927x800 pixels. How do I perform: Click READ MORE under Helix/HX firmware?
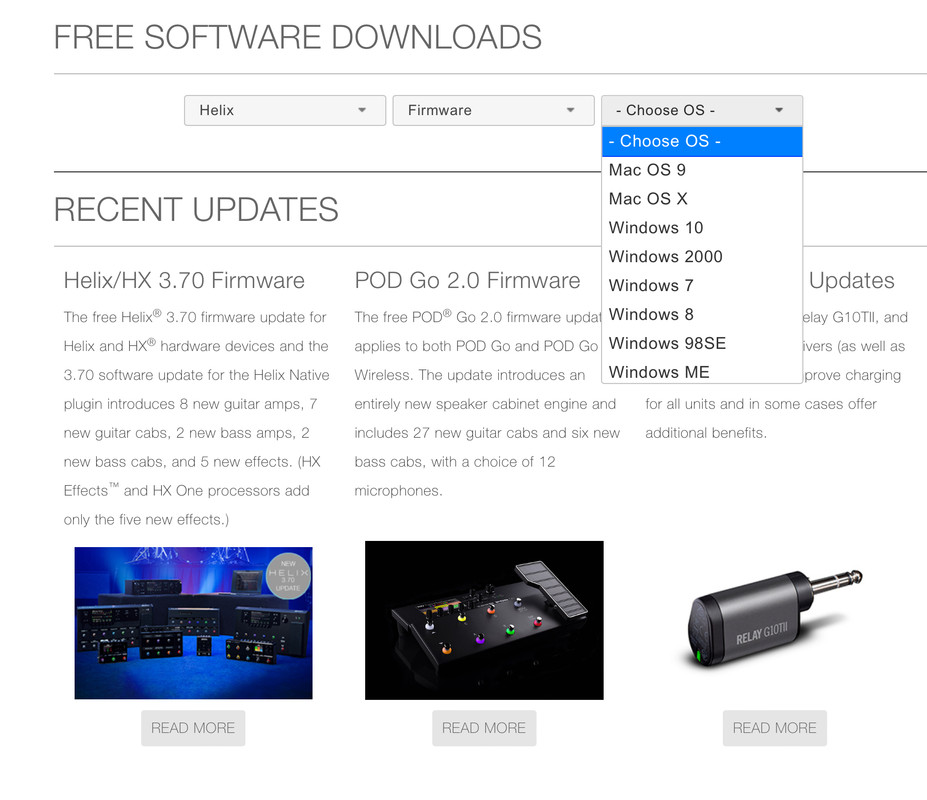coord(193,728)
